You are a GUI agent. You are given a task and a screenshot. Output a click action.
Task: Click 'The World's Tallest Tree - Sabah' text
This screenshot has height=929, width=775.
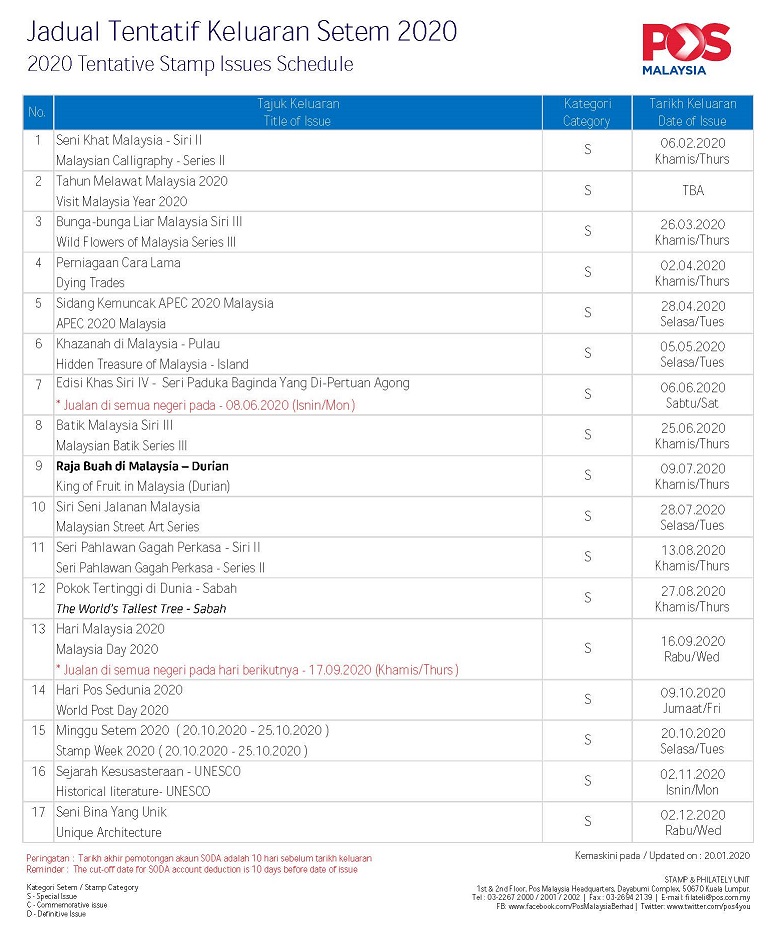pos(141,608)
